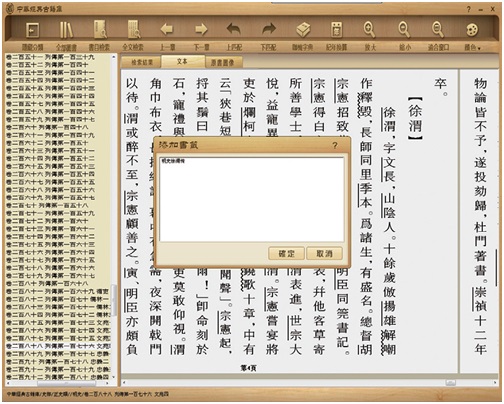Screen dimensions: 504x404
Task: Click the 全部圖書 bookshelf icon
Action: pyautogui.click(x=66, y=30)
